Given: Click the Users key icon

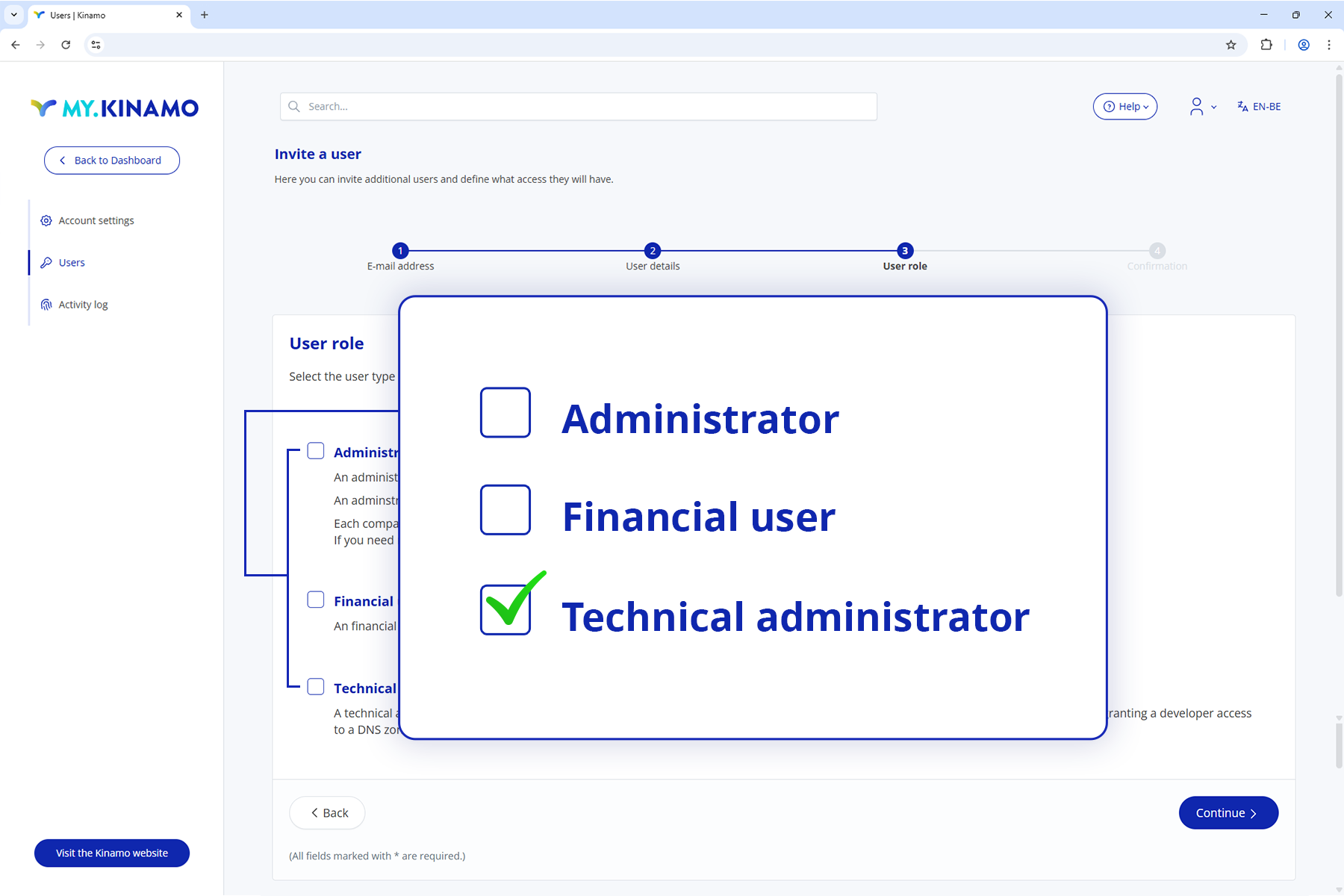Looking at the screenshot, I should pyautogui.click(x=46, y=263).
